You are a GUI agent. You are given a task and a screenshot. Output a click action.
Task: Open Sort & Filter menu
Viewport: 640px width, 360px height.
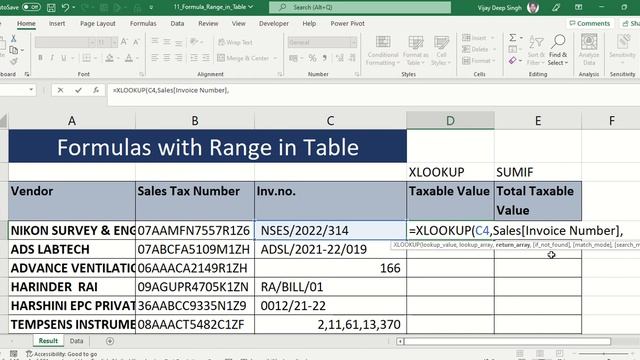(536, 50)
